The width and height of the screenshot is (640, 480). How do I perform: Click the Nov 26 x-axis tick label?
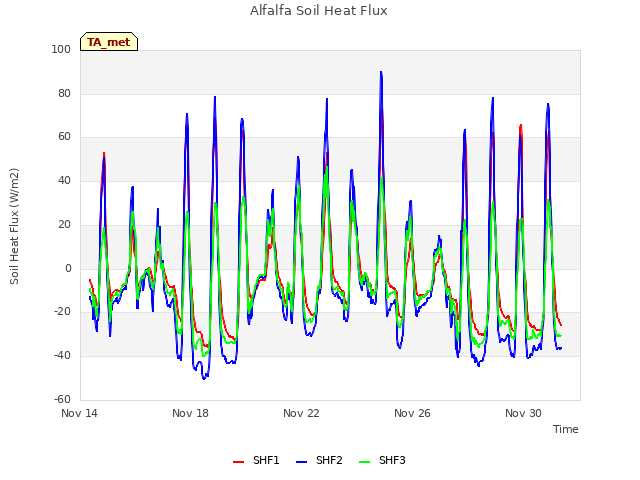(412, 413)
